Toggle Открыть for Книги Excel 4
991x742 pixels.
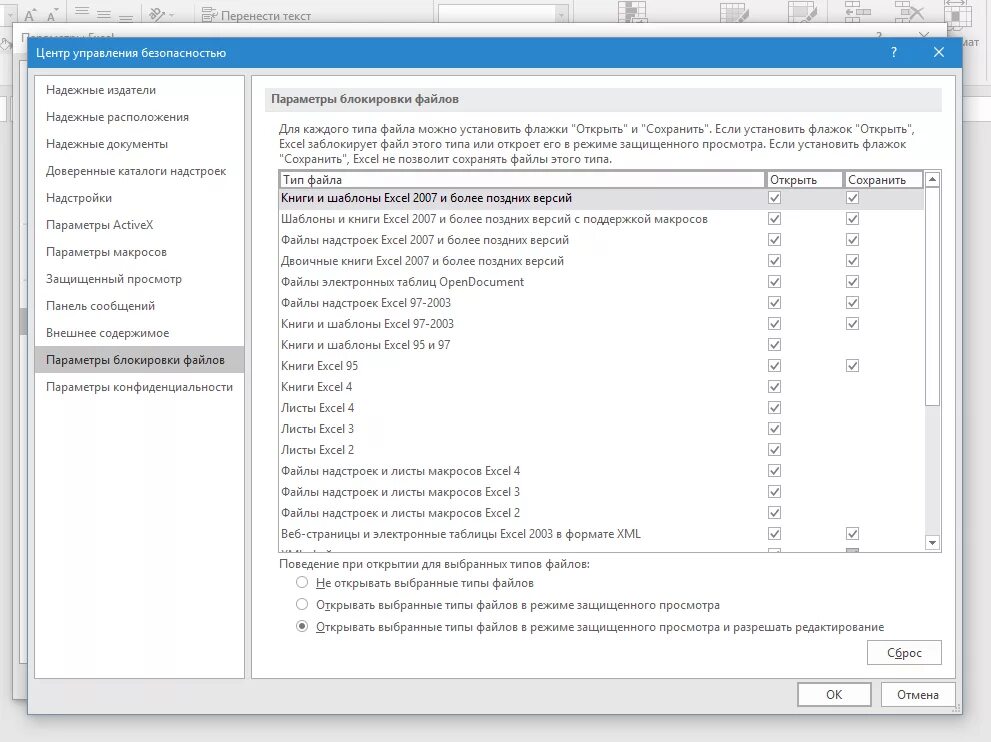click(774, 386)
